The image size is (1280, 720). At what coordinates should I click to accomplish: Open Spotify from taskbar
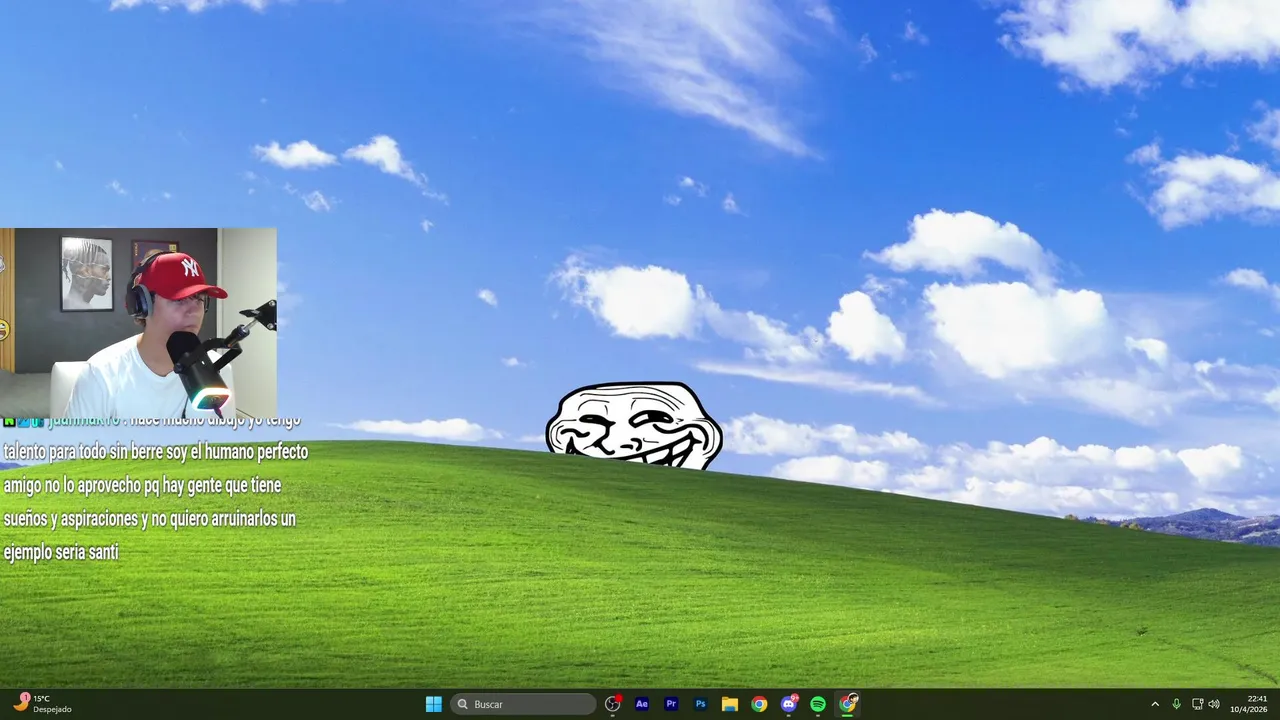tap(818, 704)
